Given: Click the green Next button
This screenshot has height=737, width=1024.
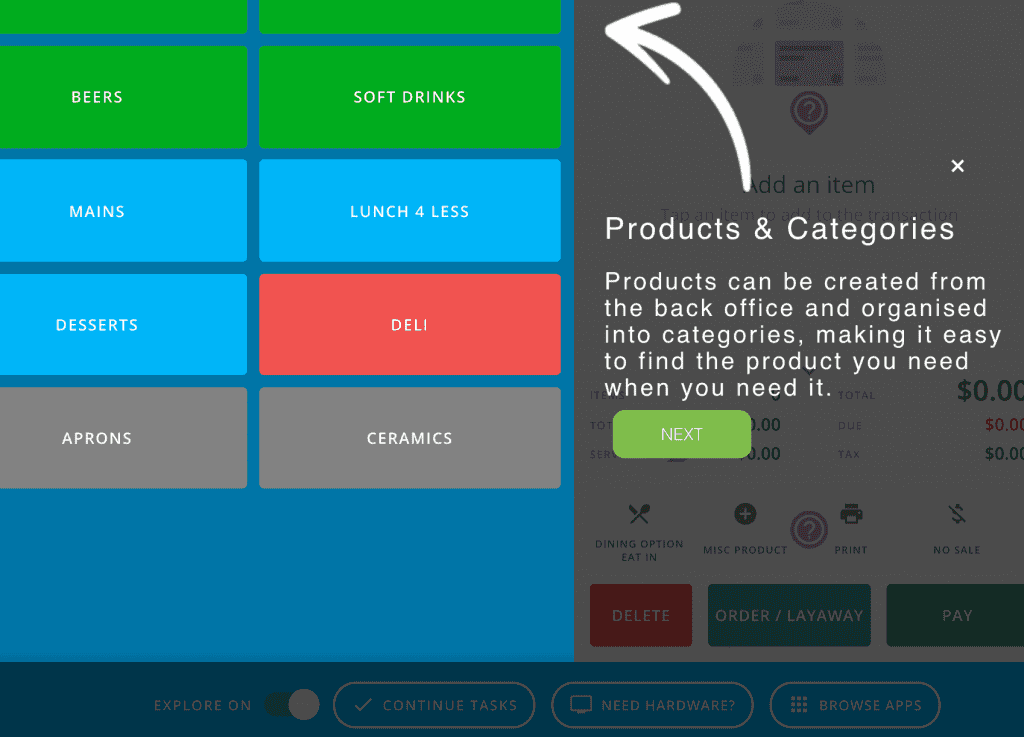Looking at the screenshot, I should (x=681, y=434).
